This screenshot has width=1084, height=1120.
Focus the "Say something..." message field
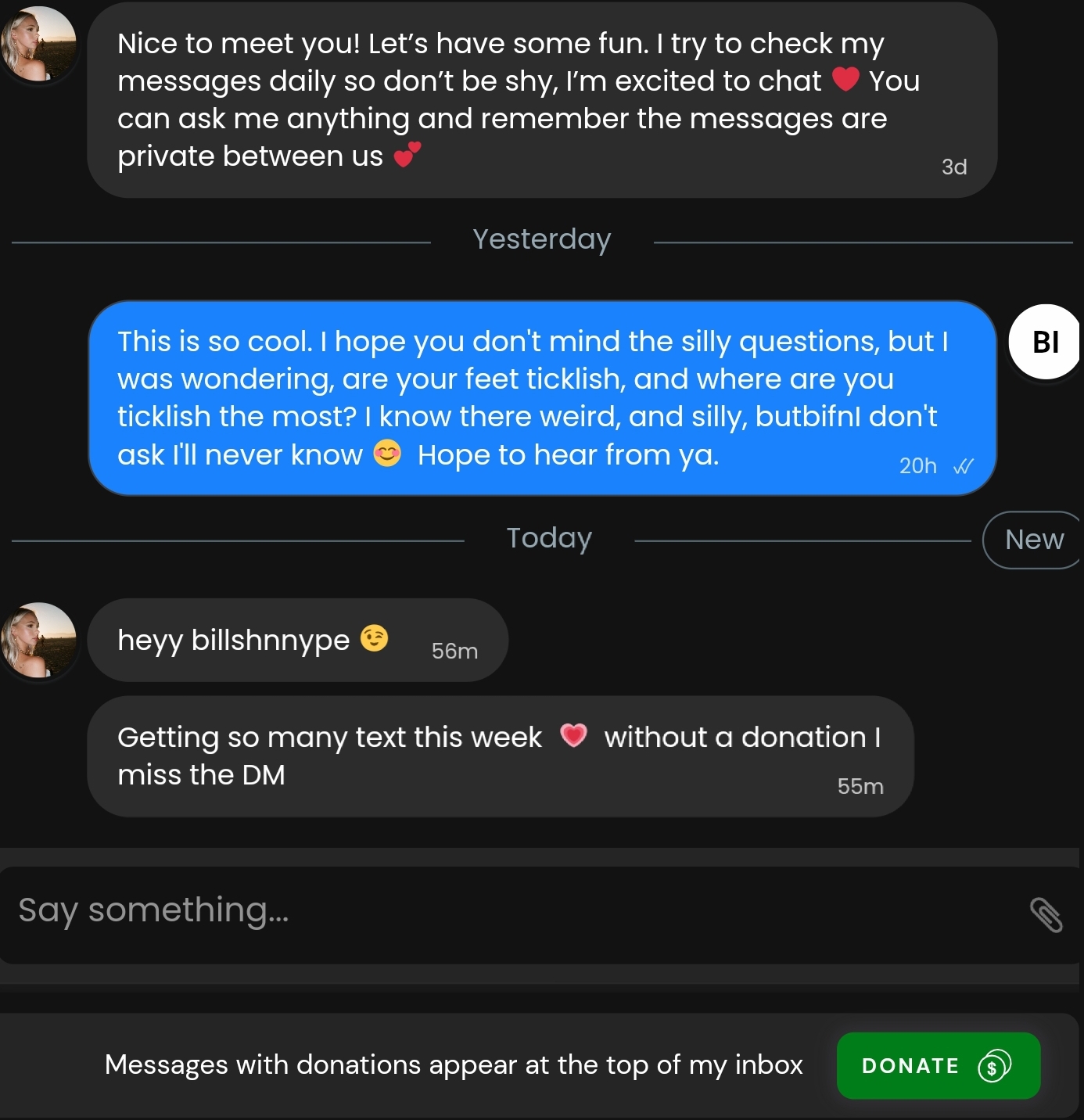click(x=501, y=911)
